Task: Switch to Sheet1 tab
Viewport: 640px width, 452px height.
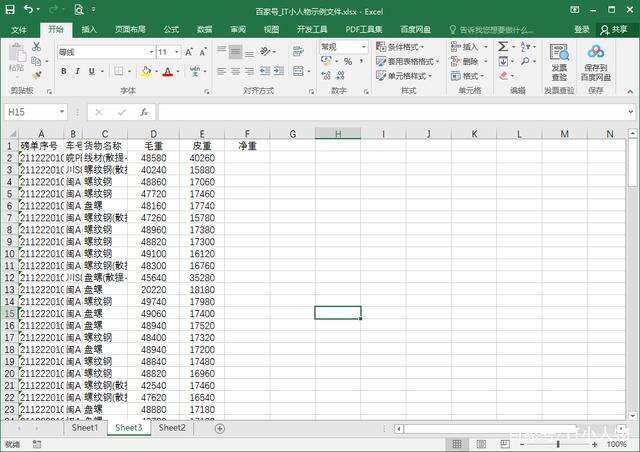Action: [x=85, y=428]
